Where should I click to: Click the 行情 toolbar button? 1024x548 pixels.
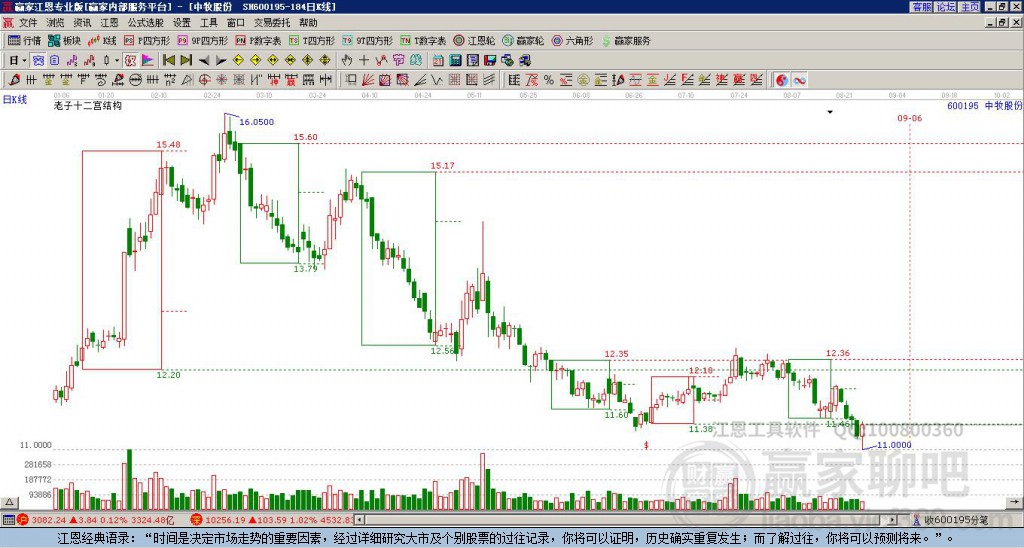tap(25, 40)
